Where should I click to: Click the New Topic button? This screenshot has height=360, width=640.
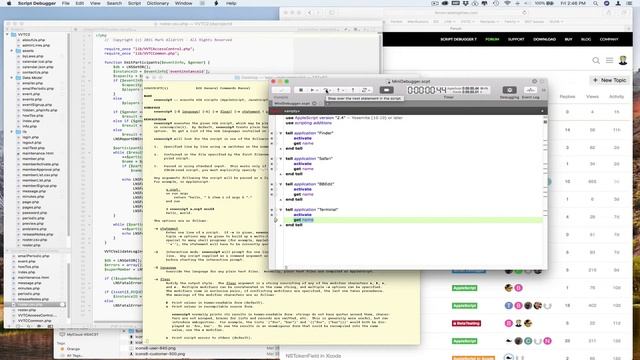point(609,80)
